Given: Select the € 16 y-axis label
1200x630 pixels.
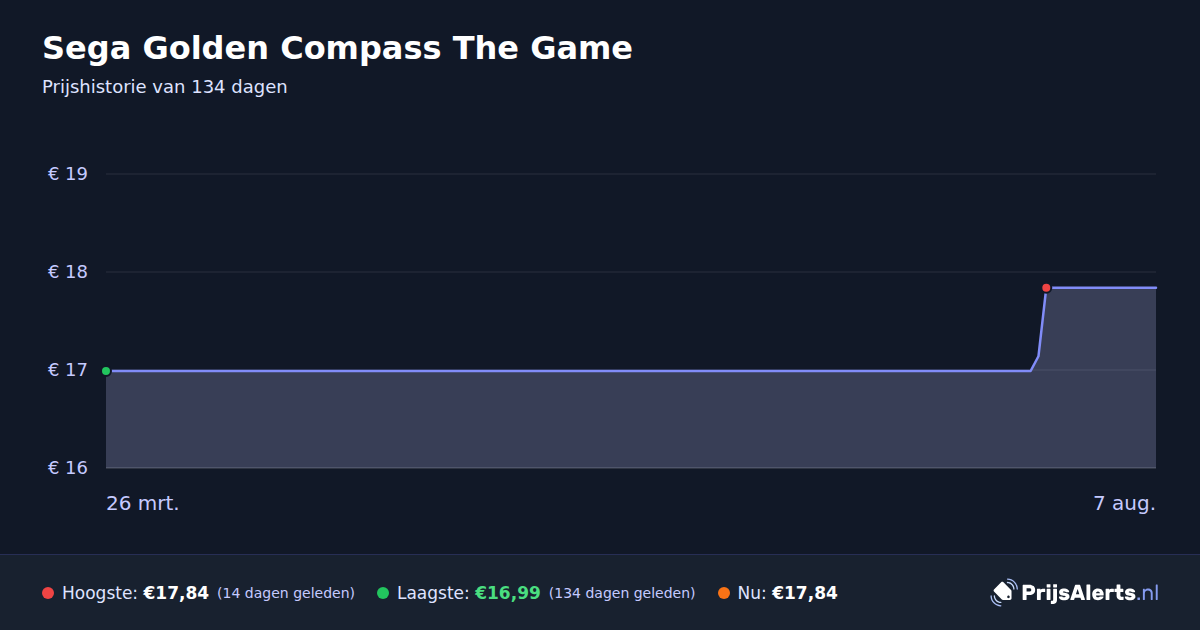Looking at the screenshot, I should click(68, 468).
